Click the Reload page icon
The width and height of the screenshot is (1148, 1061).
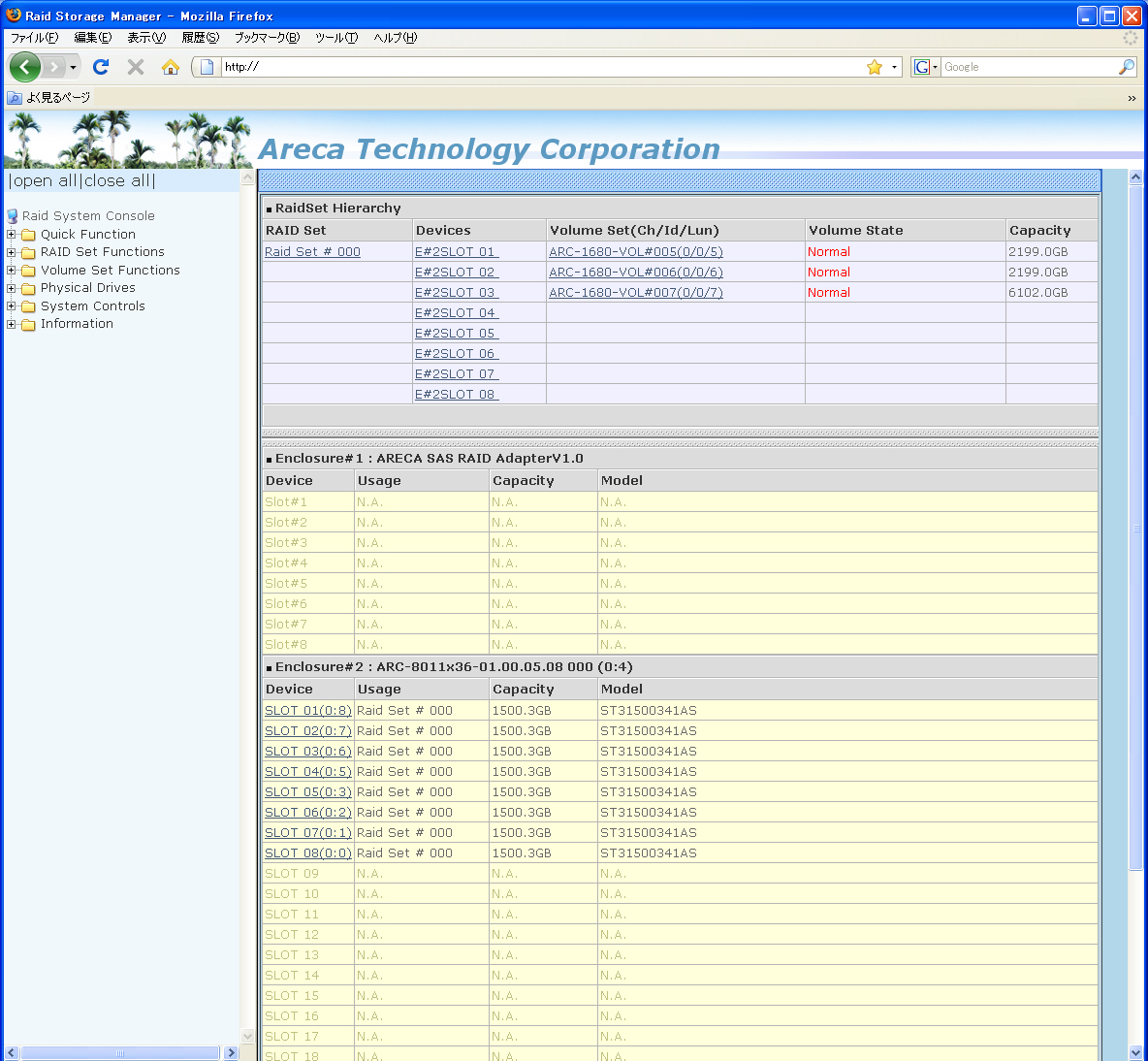[x=101, y=67]
